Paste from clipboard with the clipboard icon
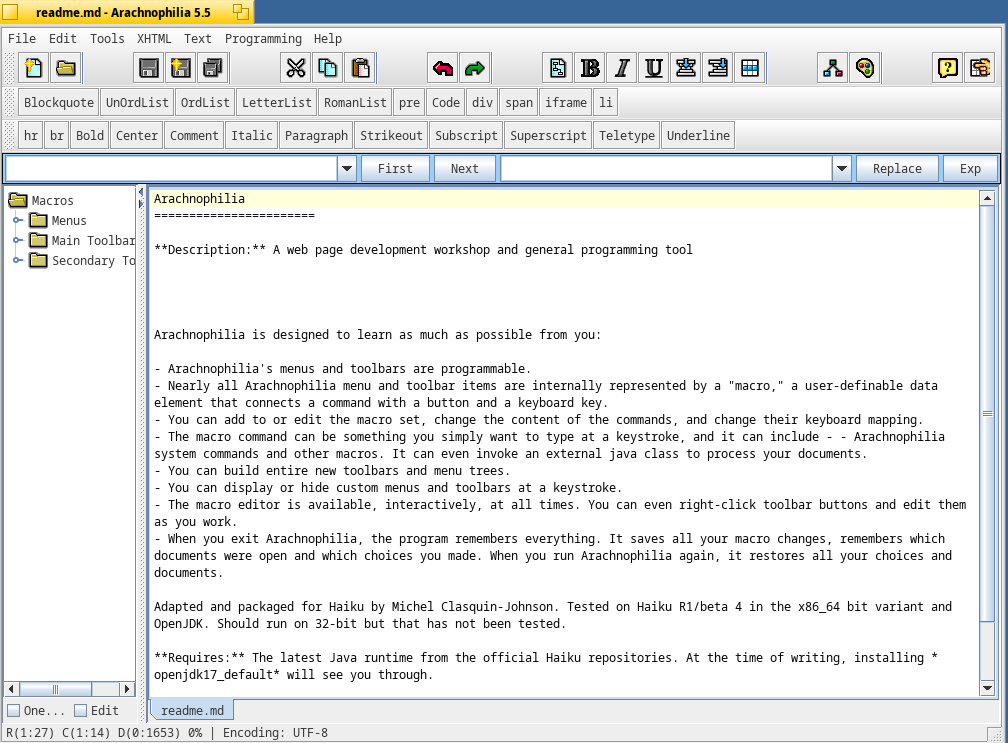Viewport: 1008px width, 743px height. tap(360, 68)
